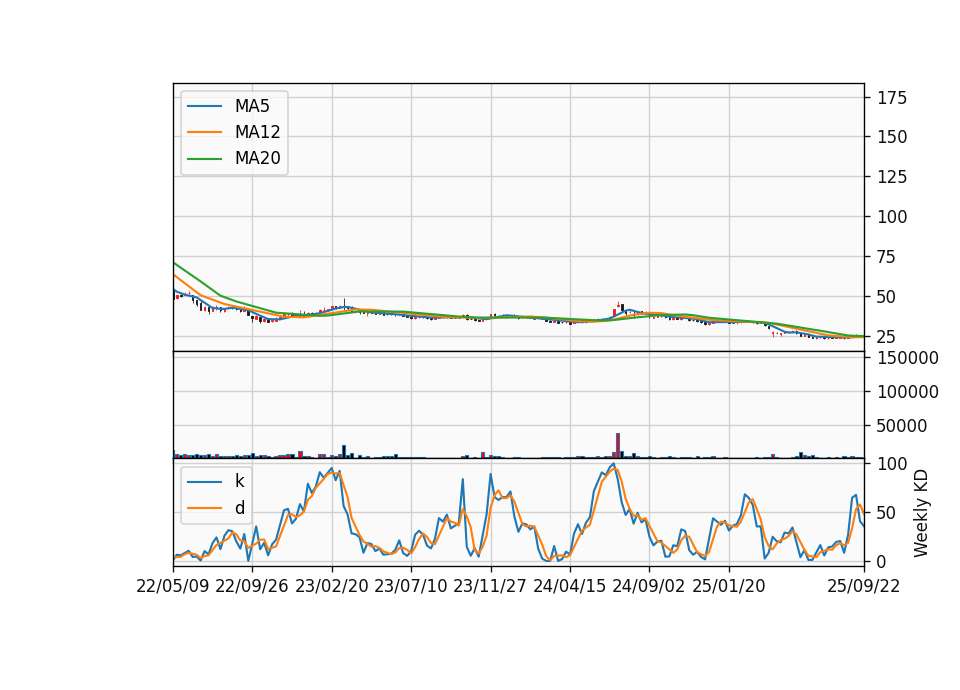960x690 pixels.
Task: Click the MA20 legend label
Action: pos(257,159)
